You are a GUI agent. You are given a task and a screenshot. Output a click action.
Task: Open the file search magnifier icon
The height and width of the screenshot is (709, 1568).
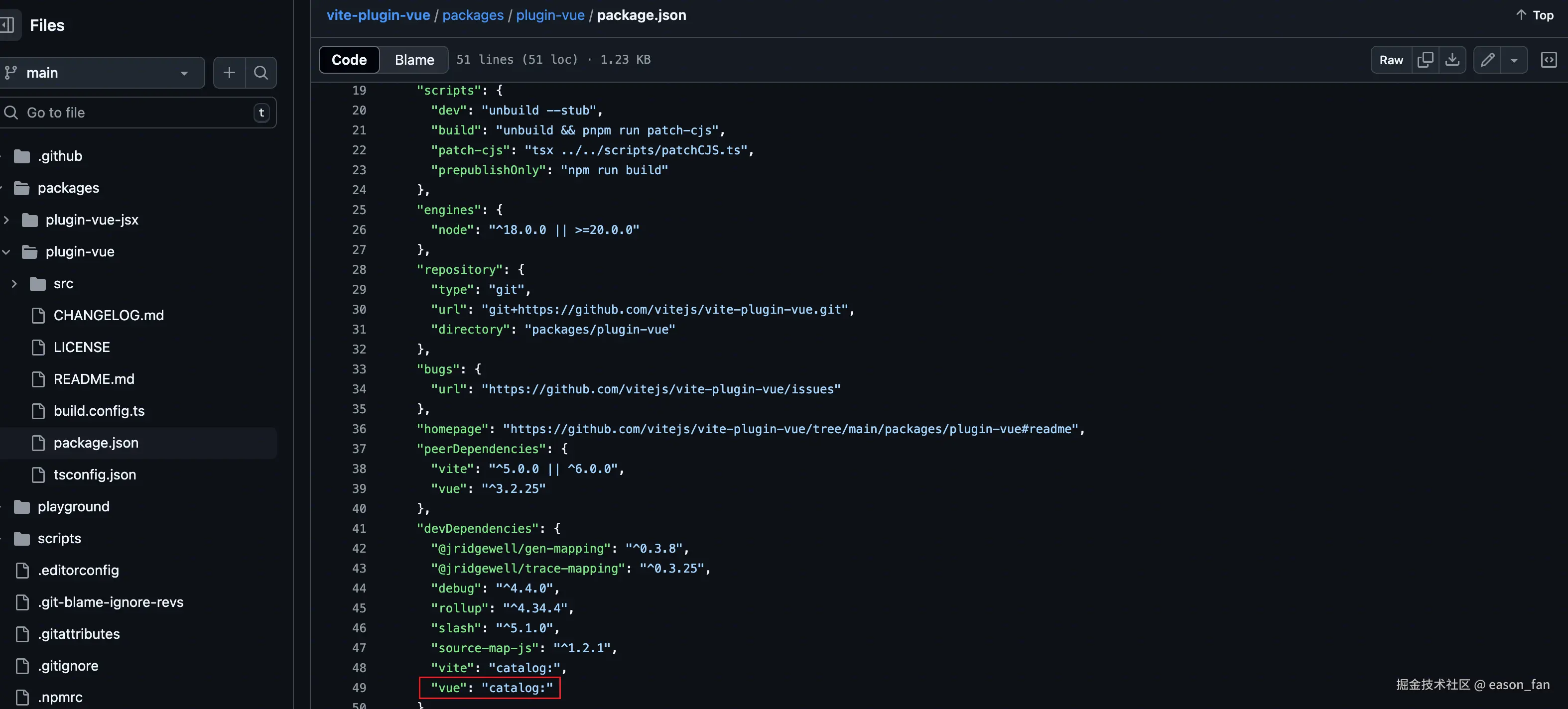click(261, 73)
